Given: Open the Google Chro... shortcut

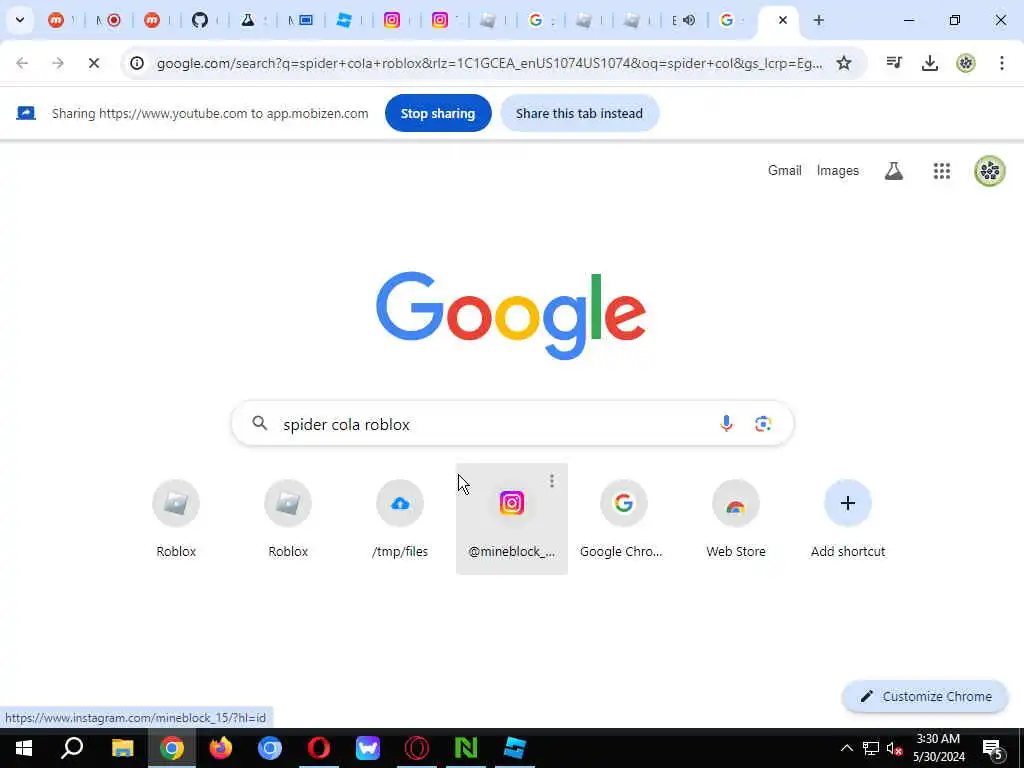Looking at the screenshot, I should point(623,519).
